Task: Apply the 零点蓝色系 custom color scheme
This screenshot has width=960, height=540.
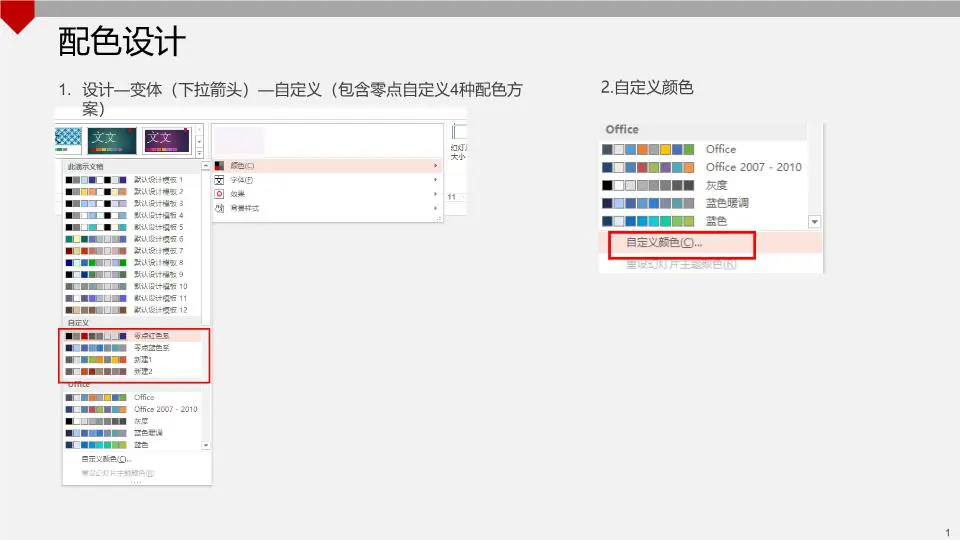Action: 132,348
